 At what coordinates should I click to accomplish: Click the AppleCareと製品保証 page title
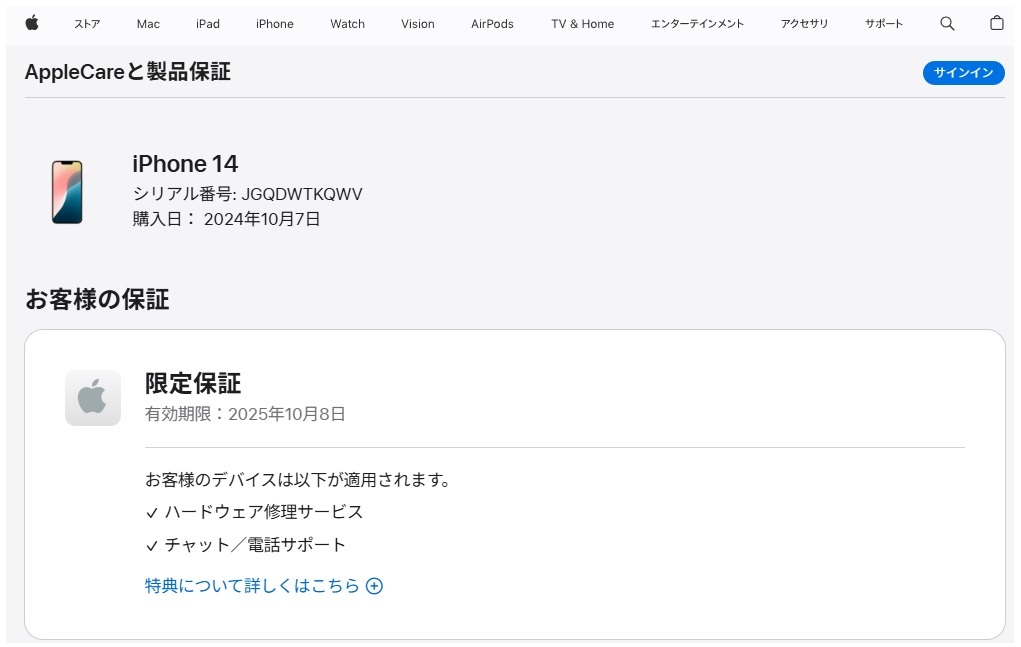pos(128,72)
